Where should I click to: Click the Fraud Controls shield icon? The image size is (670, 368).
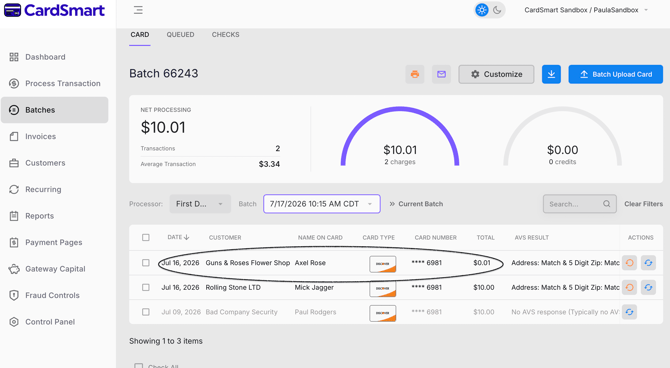click(14, 295)
